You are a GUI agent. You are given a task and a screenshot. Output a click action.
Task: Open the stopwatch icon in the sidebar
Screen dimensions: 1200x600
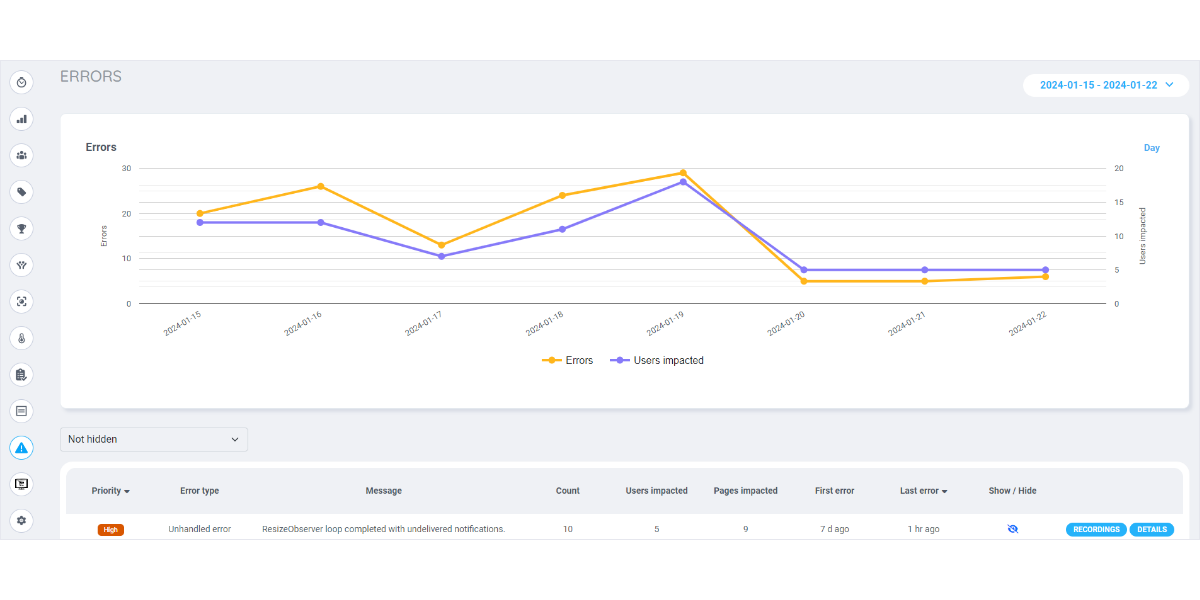[21, 82]
